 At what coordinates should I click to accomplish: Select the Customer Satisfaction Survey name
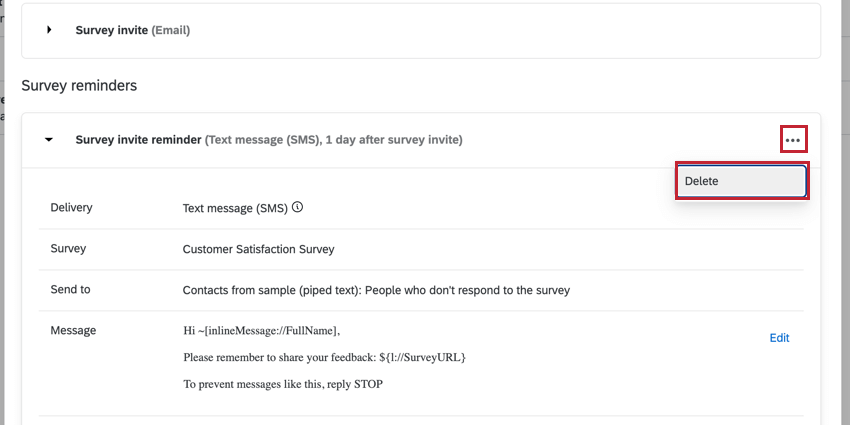[258, 249]
